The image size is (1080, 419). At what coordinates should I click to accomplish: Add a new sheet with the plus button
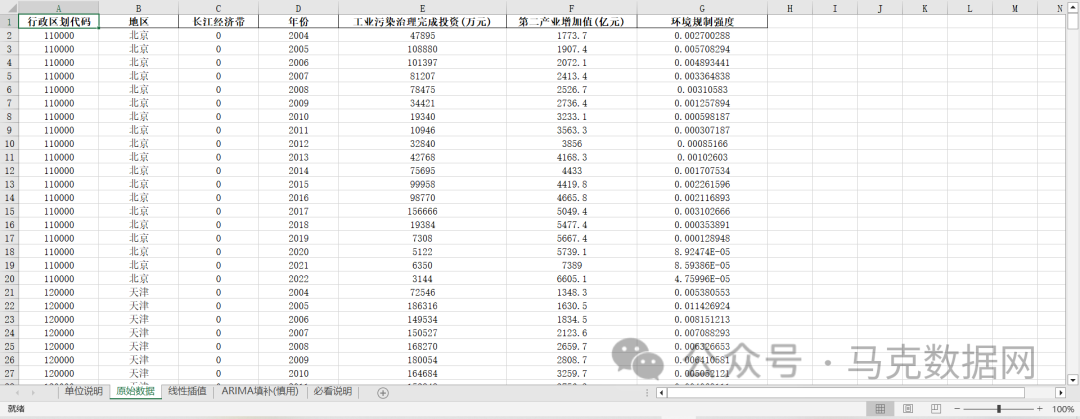pyautogui.click(x=383, y=393)
